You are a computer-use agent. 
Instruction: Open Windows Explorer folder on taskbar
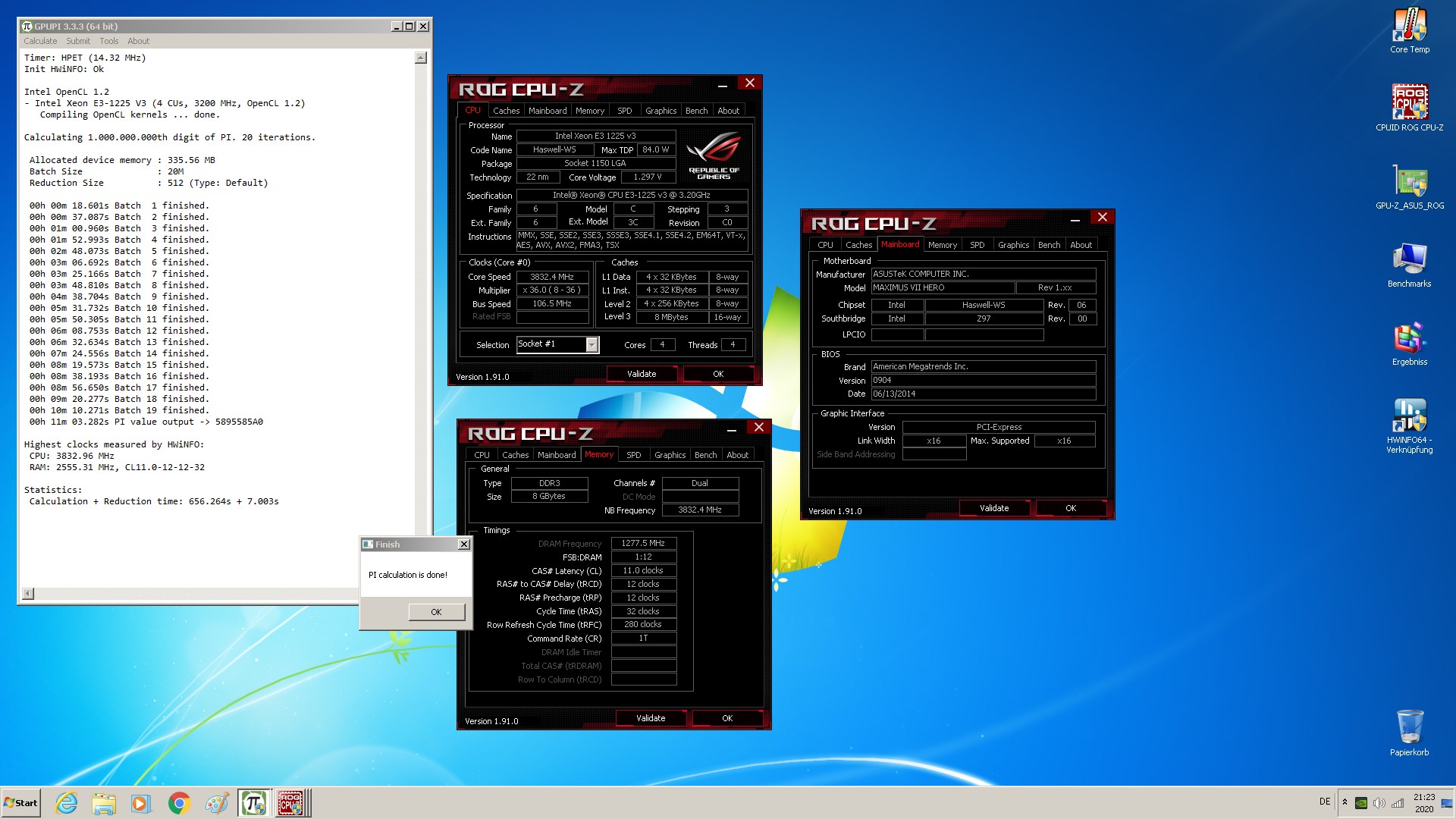(x=104, y=803)
